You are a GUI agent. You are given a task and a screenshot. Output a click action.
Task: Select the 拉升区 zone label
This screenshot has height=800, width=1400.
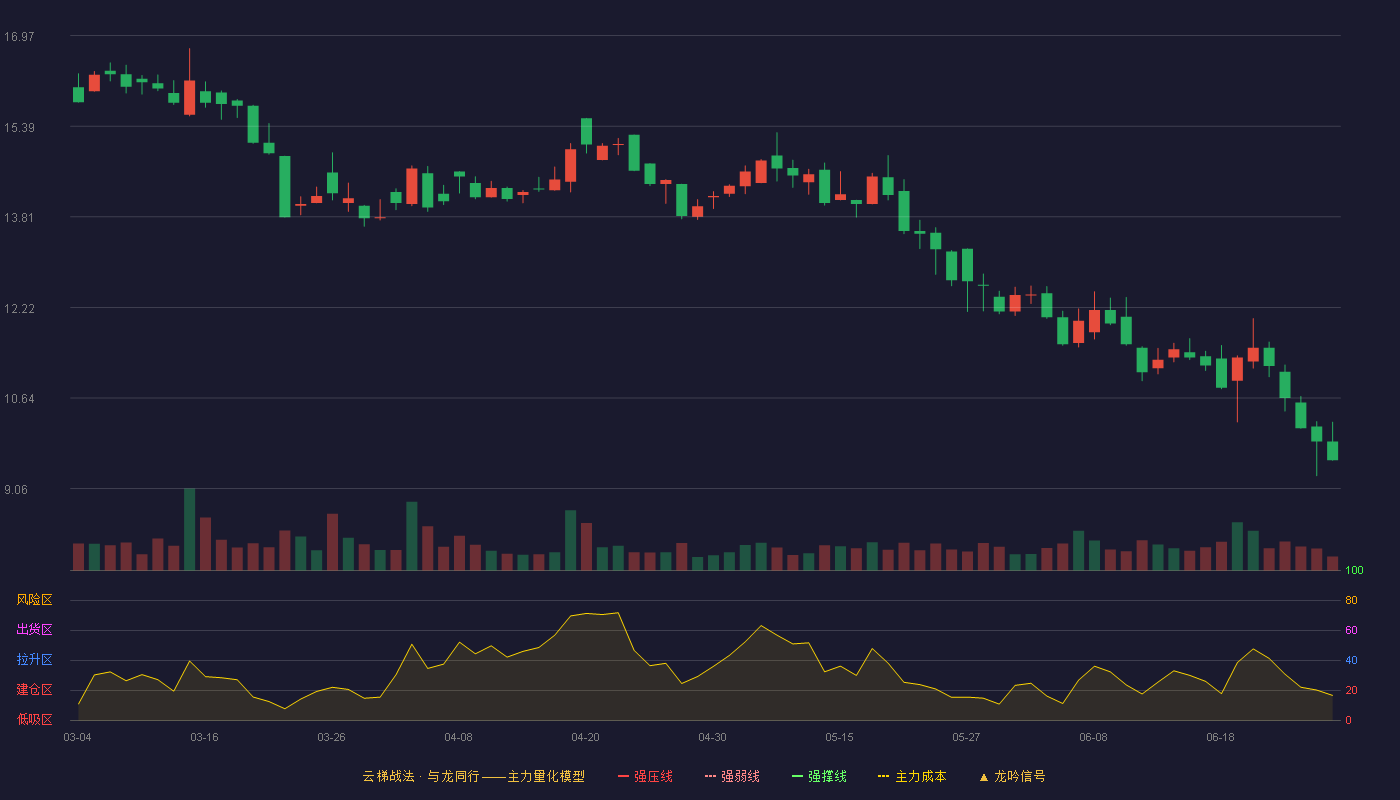coord(35,660)
